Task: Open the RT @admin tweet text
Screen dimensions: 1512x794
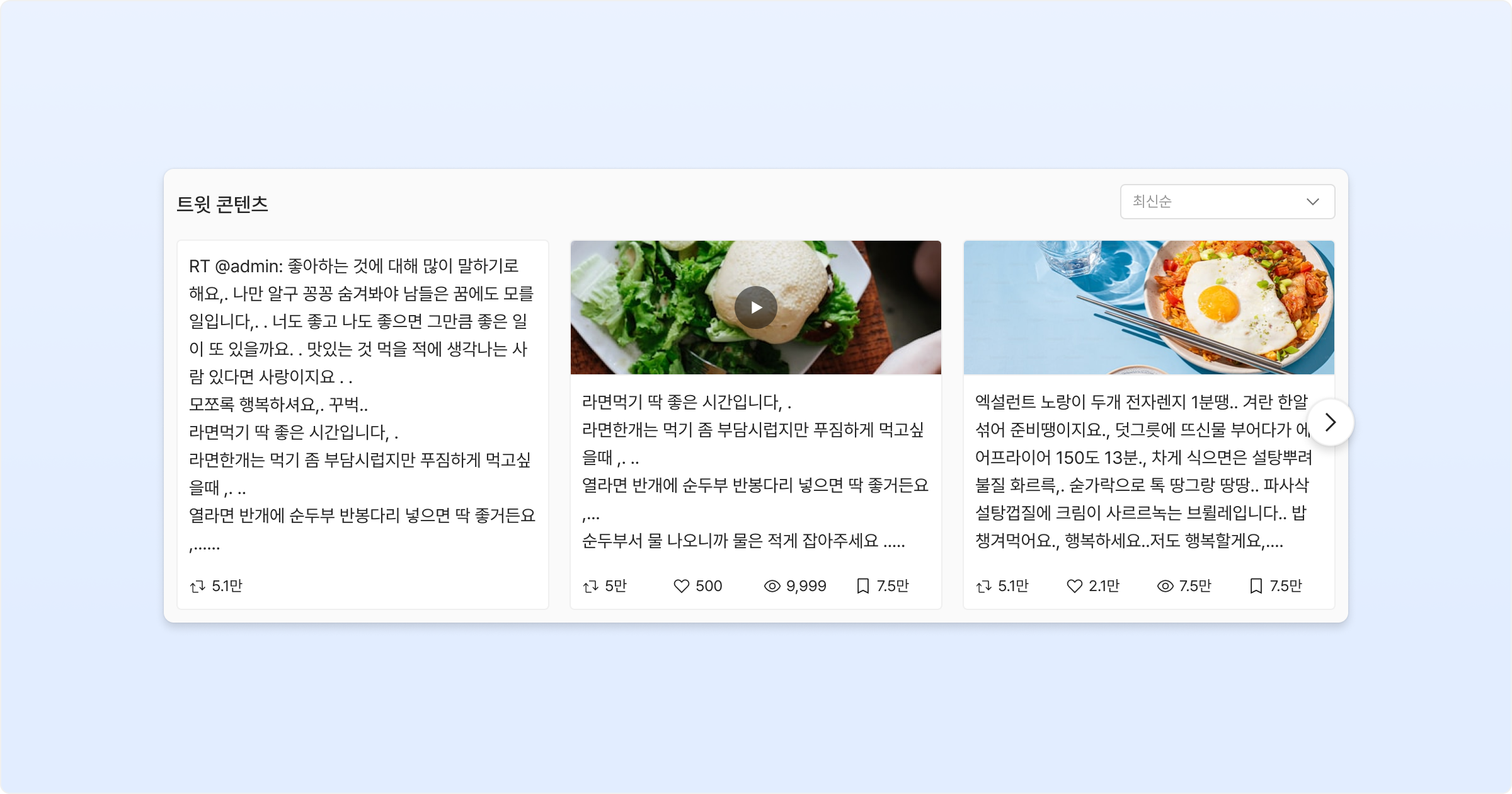Action: click(362, 405)
